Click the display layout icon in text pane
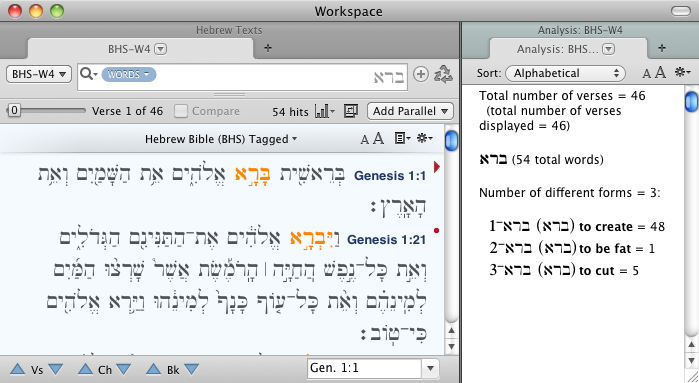Screen dimensions: 699x383 point(402,139)
